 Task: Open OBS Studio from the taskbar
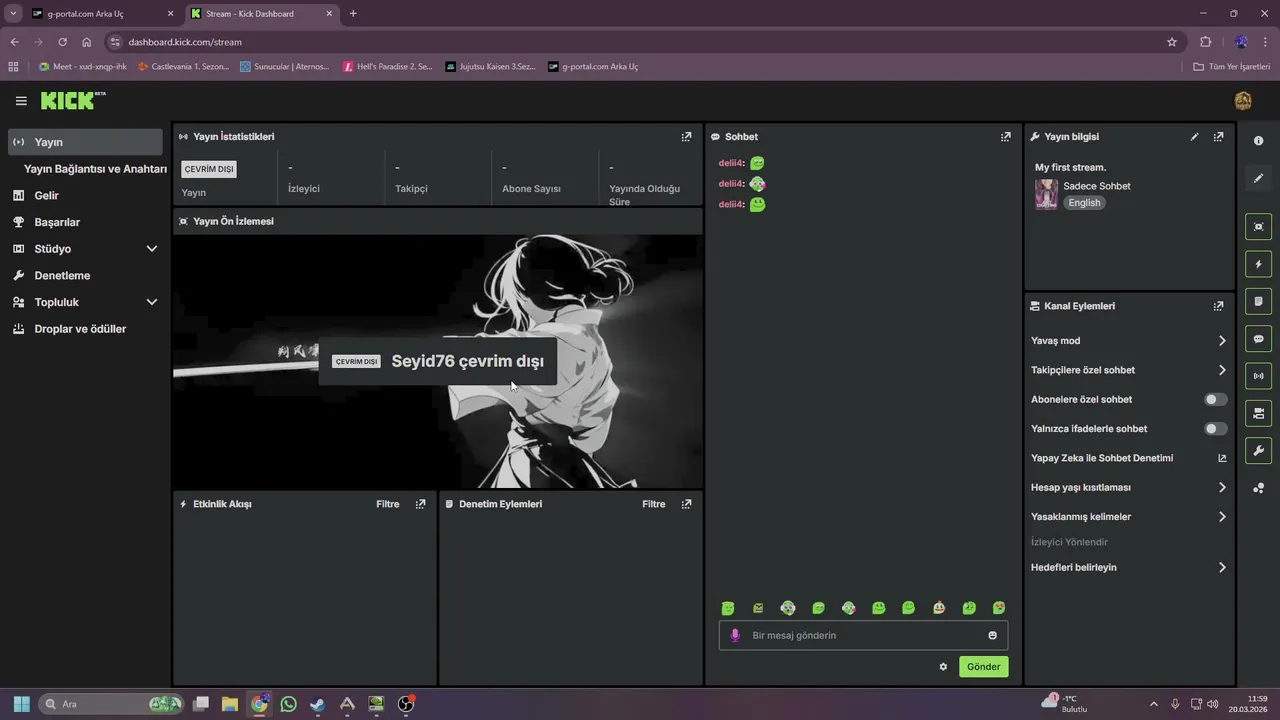pyautogui.click(x=405, y=704)
